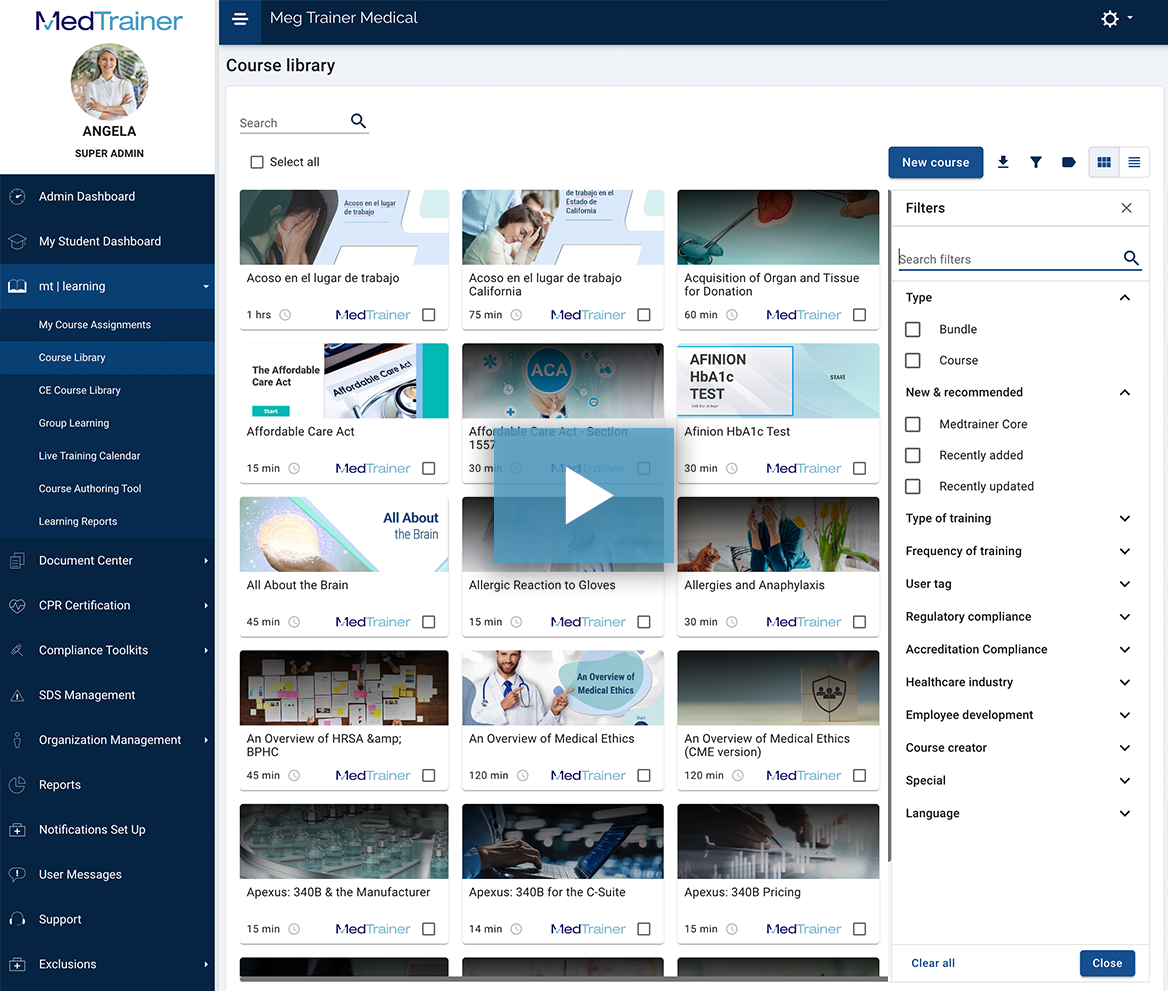Click the mt | learning book icon

[x=17, y=286]
